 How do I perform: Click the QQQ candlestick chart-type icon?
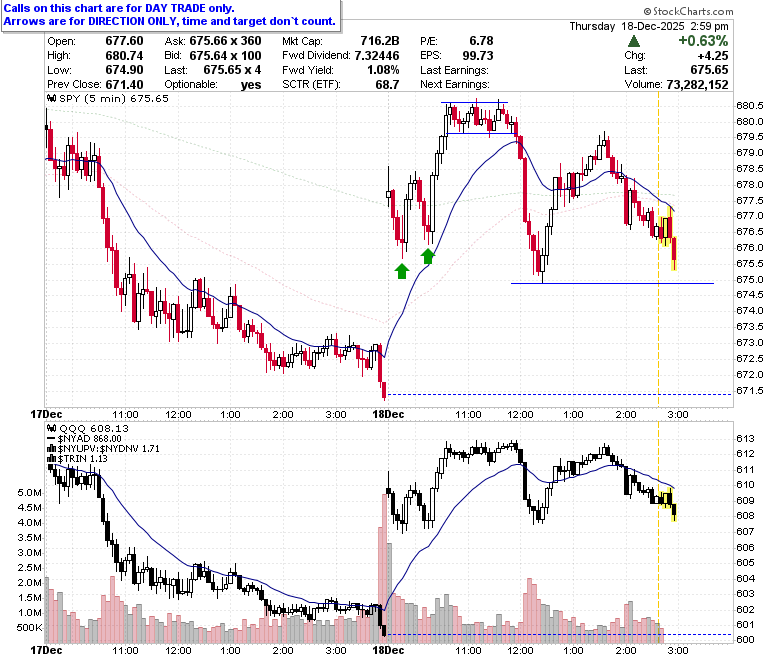click(x=51, y=428)
